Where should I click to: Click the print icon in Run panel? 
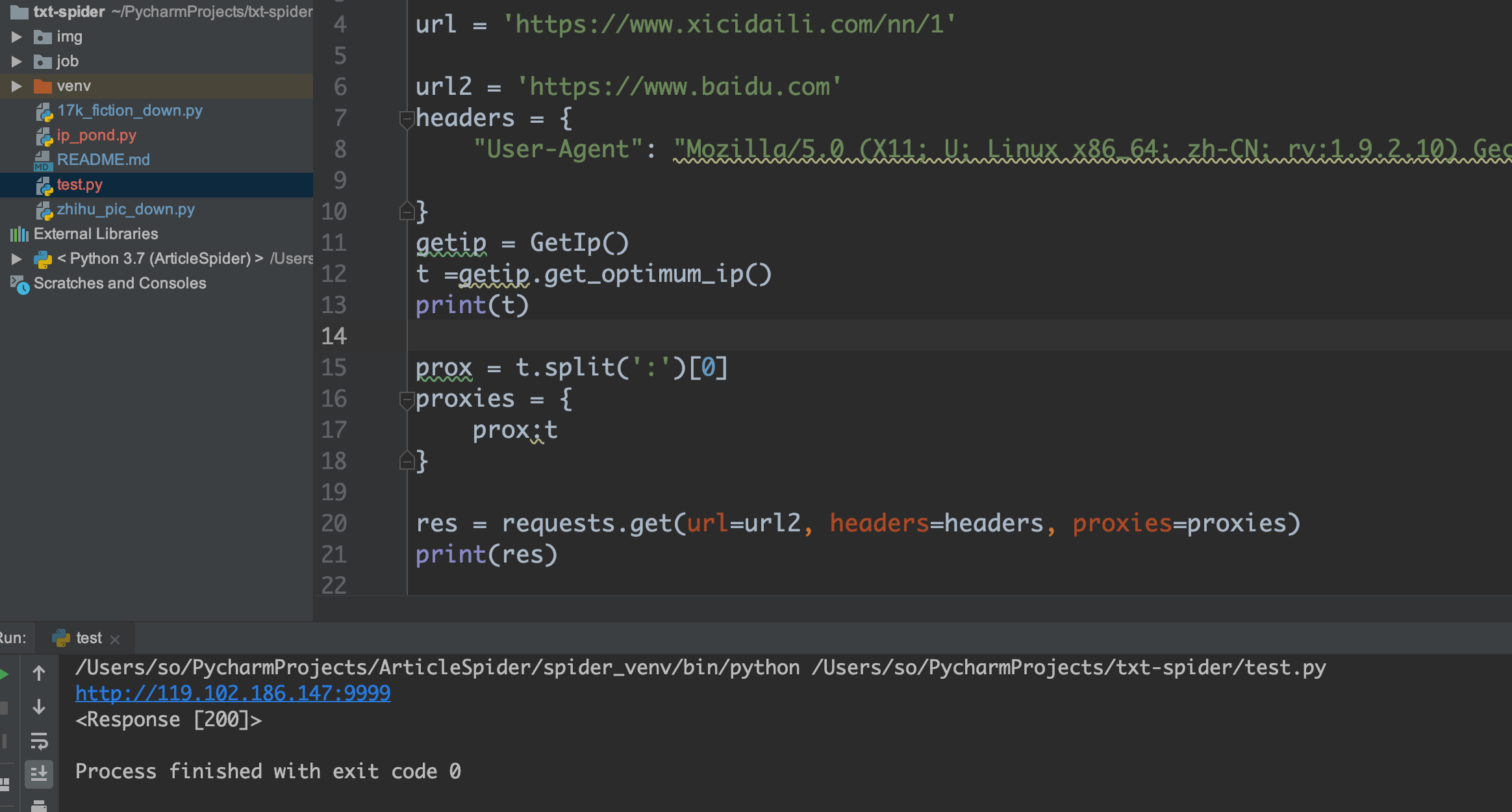pos(39,806)
